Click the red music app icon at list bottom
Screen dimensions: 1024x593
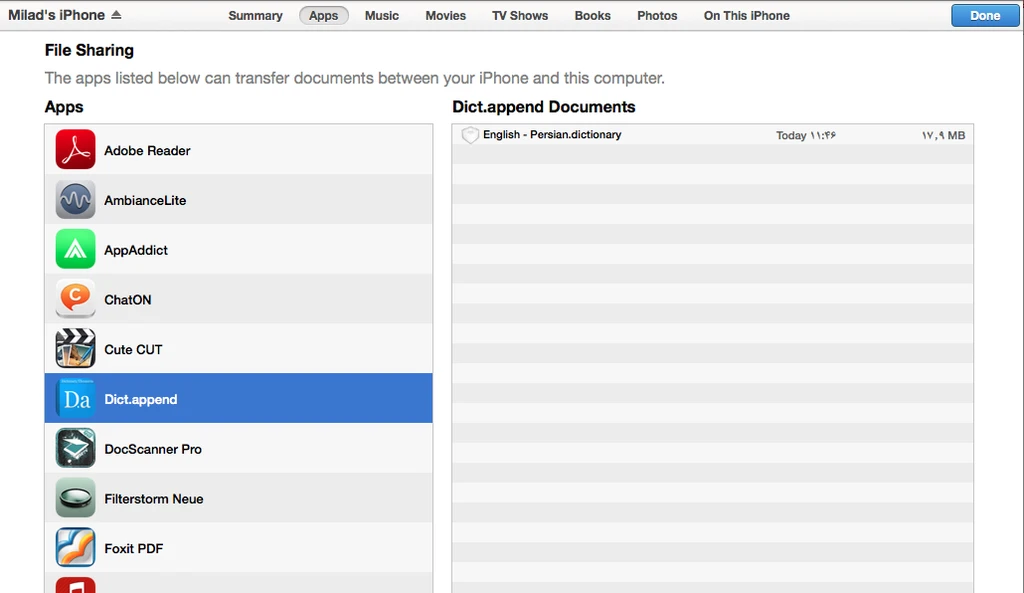pyautogui.click(x=75, y=585)
